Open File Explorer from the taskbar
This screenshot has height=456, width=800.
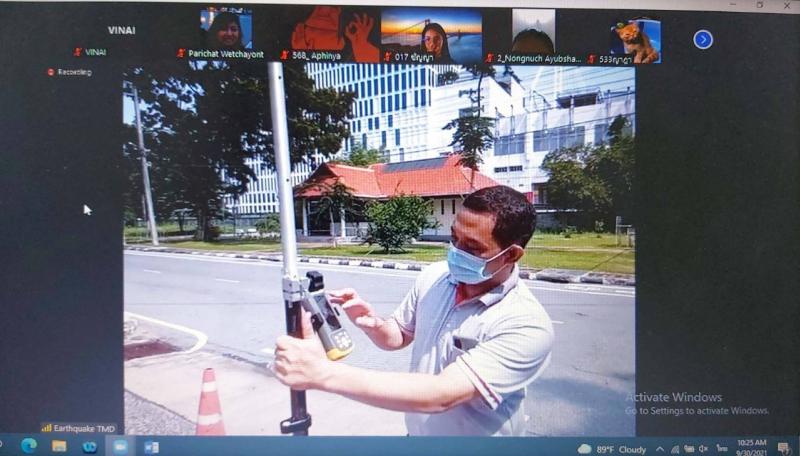coord(59,446)
